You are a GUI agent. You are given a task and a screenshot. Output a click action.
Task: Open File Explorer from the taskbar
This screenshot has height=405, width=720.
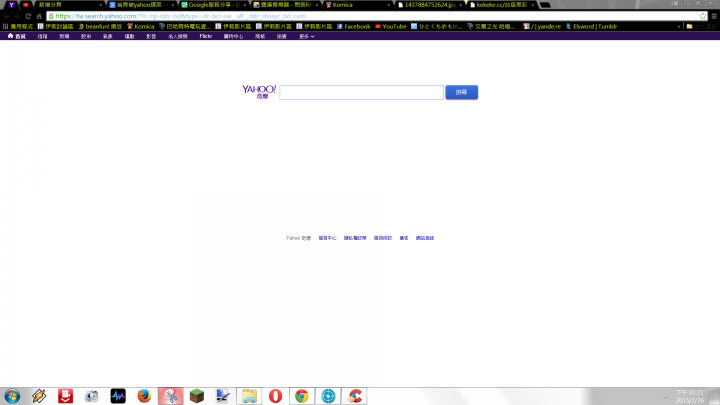coord(249,396)
